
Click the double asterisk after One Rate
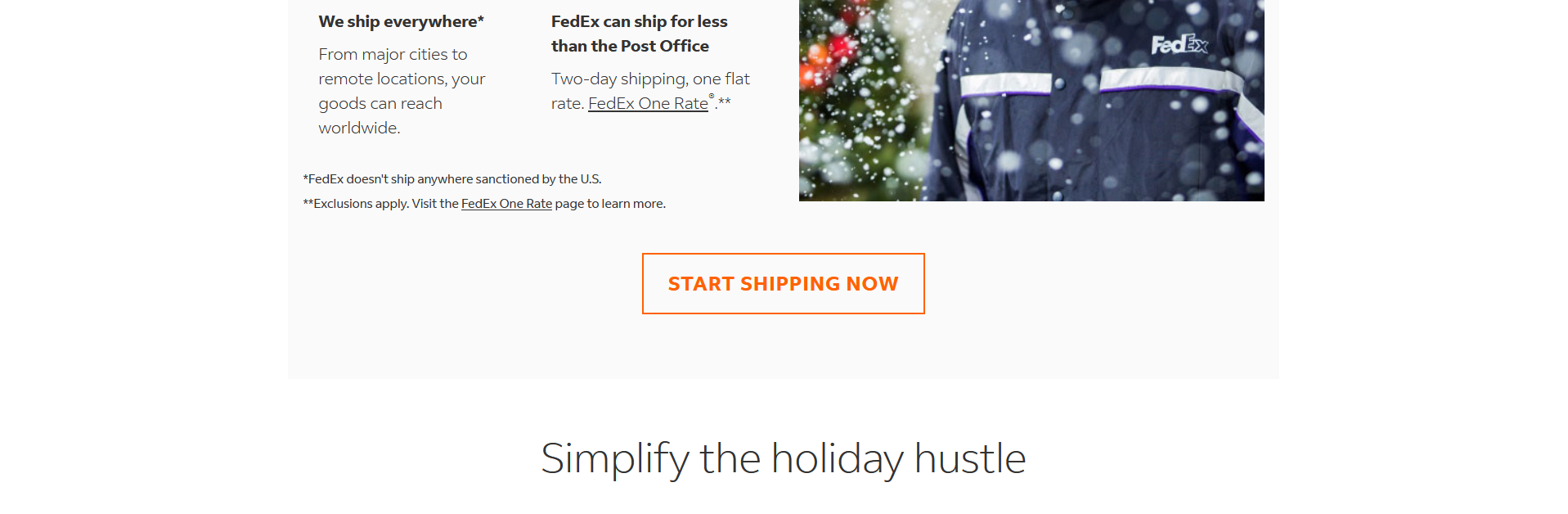pyautogui.click(x=725, y=102)
